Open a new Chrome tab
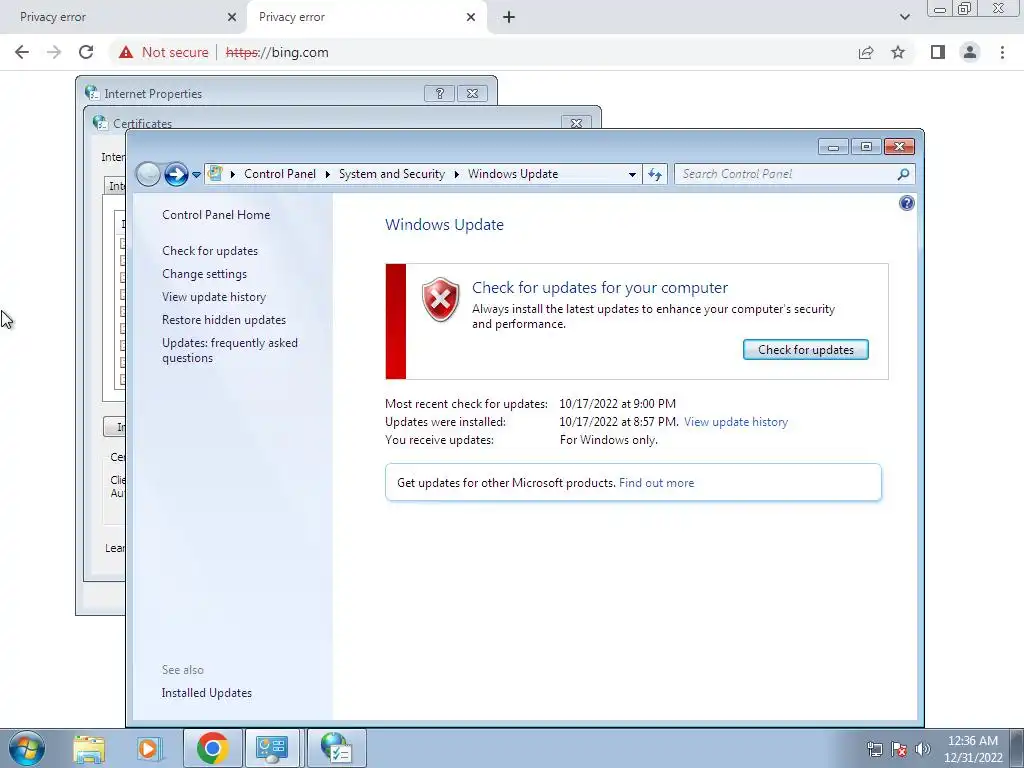This screenshot has height=768, width=1024. pos(509,17)
